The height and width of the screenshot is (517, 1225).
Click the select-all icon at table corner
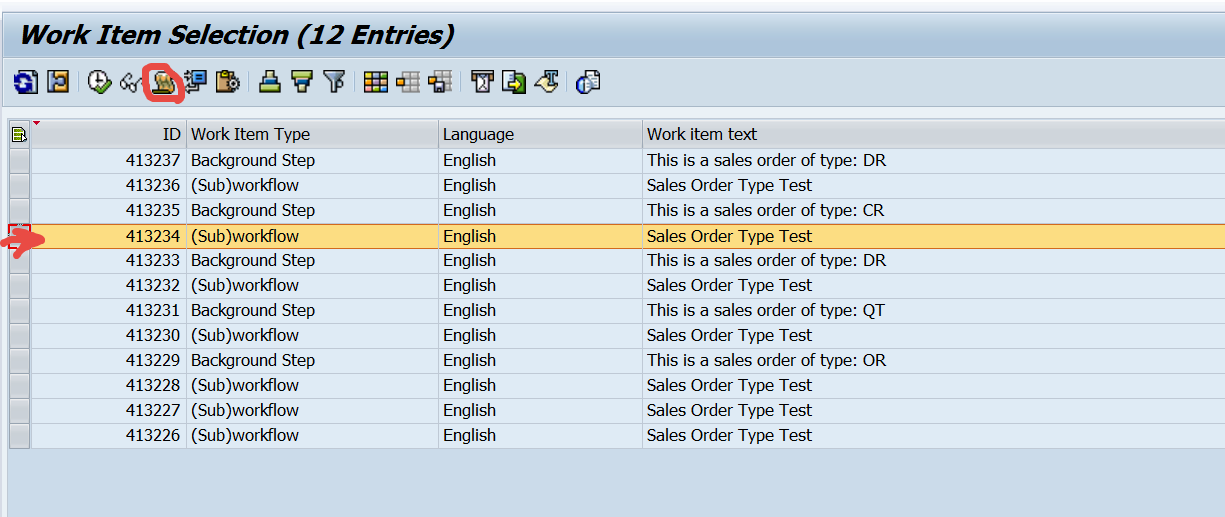coord(19,134)
